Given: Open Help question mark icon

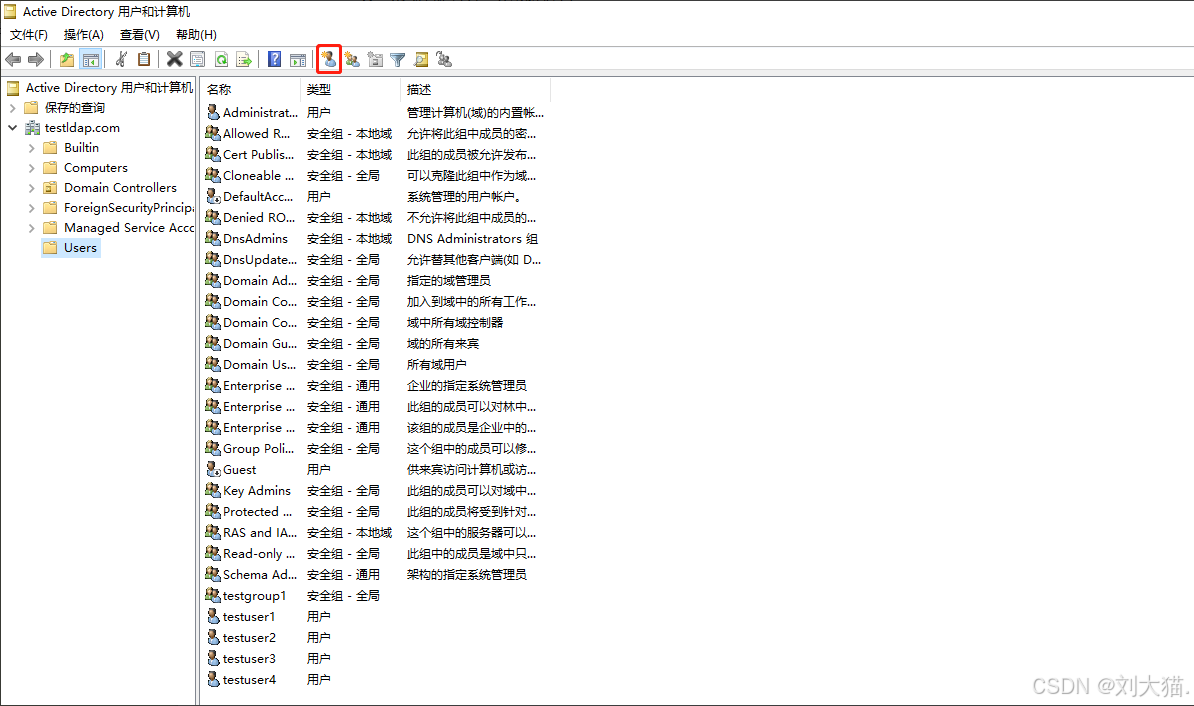Looking at the screenshot, I should tap(275, 59).
